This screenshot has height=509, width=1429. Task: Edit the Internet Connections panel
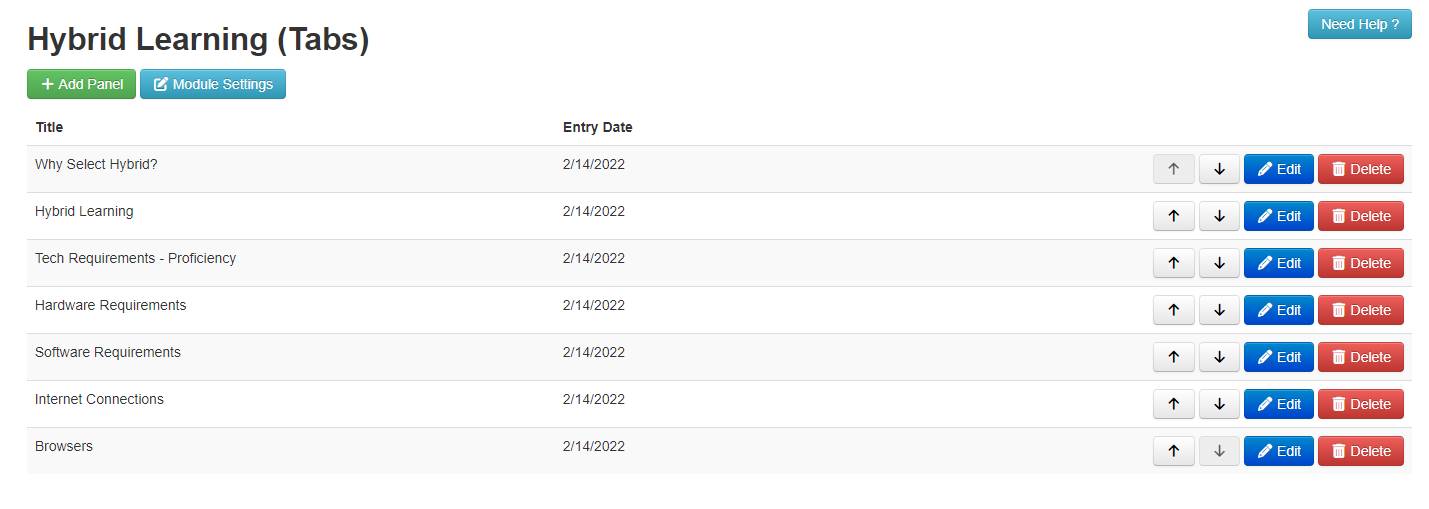[x=1278, y=404]
